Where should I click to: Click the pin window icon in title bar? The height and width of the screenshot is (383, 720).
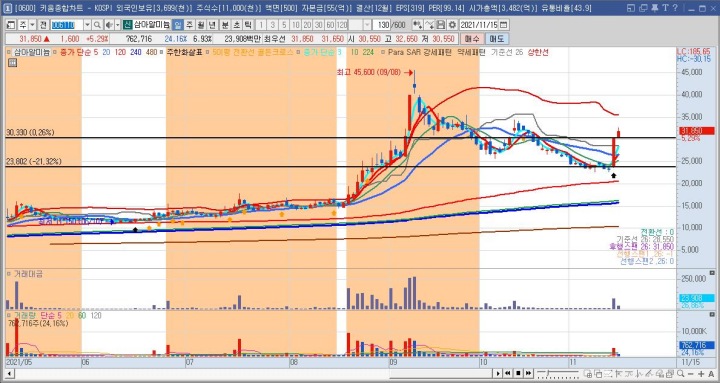click(654, 8)
